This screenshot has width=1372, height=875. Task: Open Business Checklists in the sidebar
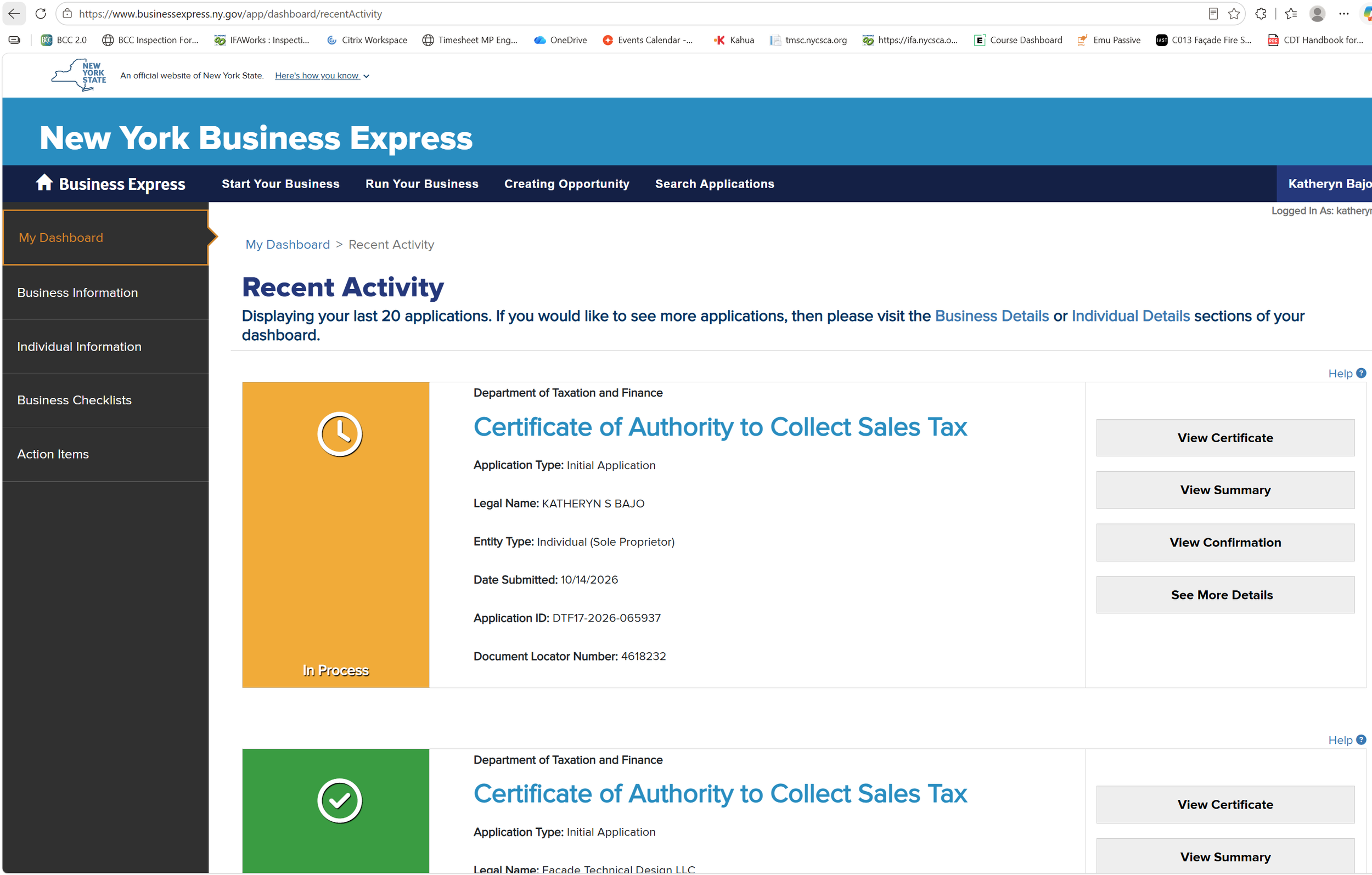coord(105,400)
